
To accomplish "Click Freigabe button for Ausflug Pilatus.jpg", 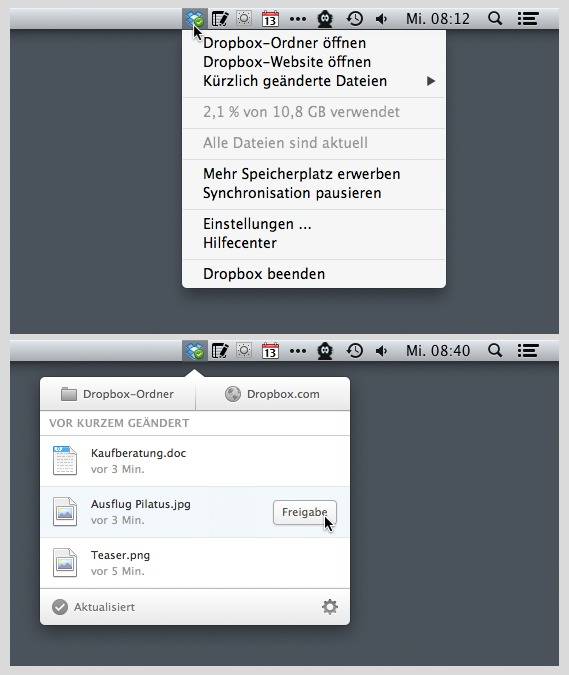I will coord(305,512).
